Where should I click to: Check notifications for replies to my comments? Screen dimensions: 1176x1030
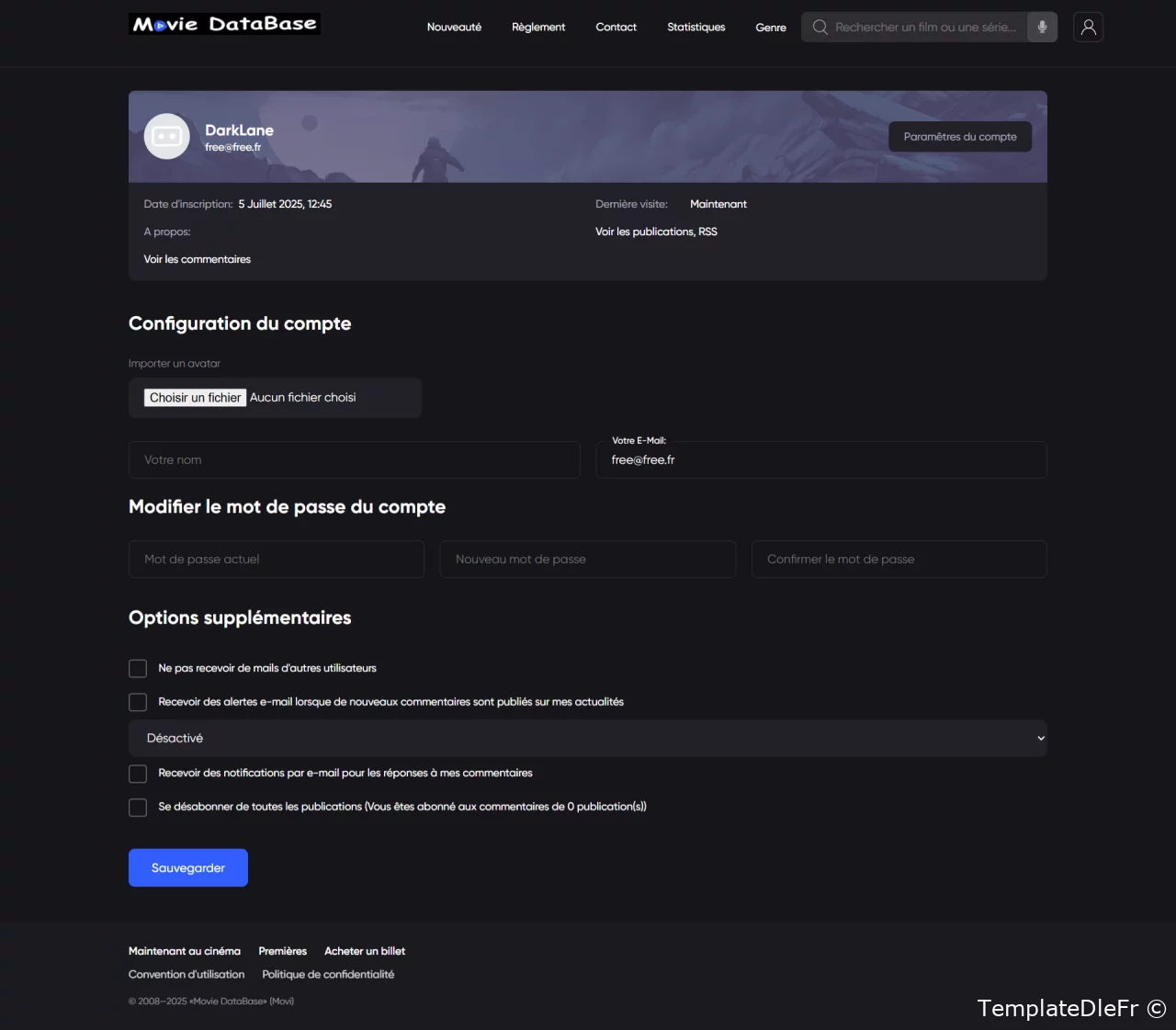tap(138, 774)
